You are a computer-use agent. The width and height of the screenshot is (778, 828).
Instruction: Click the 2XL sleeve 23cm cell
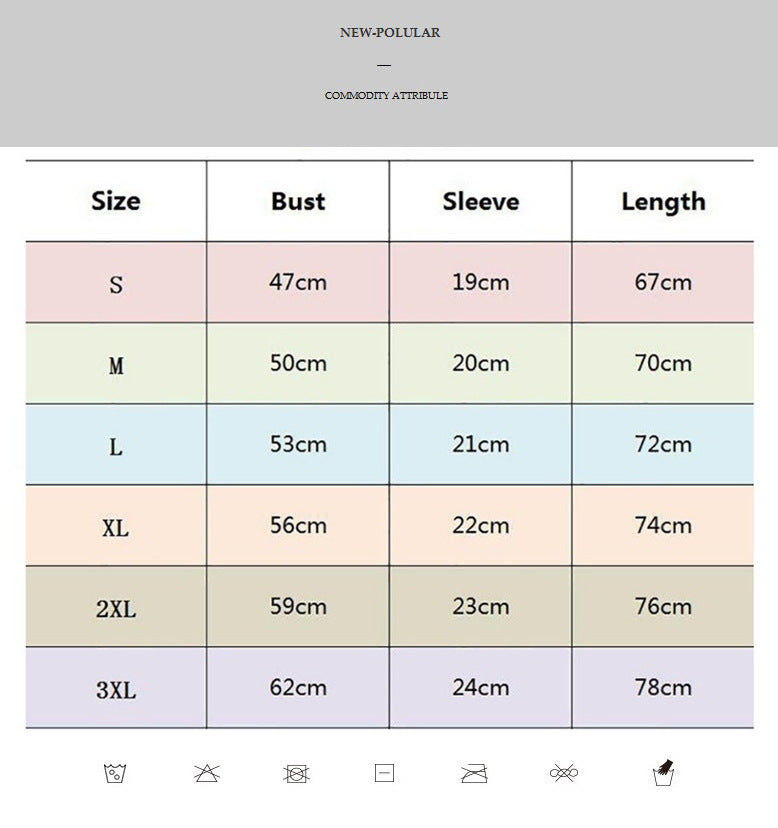[481, 606]
